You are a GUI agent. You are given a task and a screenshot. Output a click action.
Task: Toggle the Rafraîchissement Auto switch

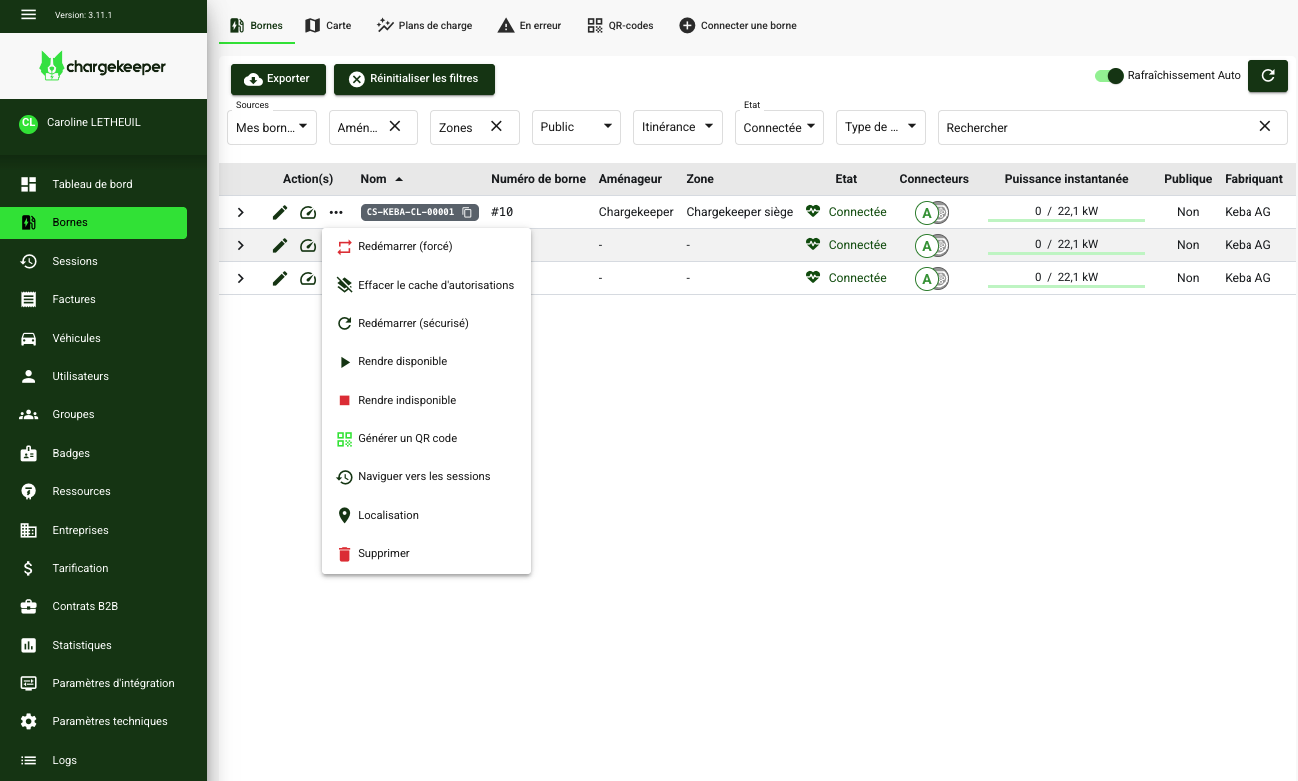[x=1109, y=76]
